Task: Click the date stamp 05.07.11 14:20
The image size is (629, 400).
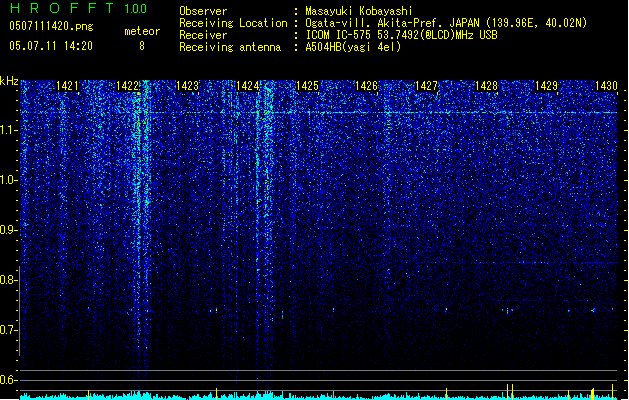Action: click(51, 46)
